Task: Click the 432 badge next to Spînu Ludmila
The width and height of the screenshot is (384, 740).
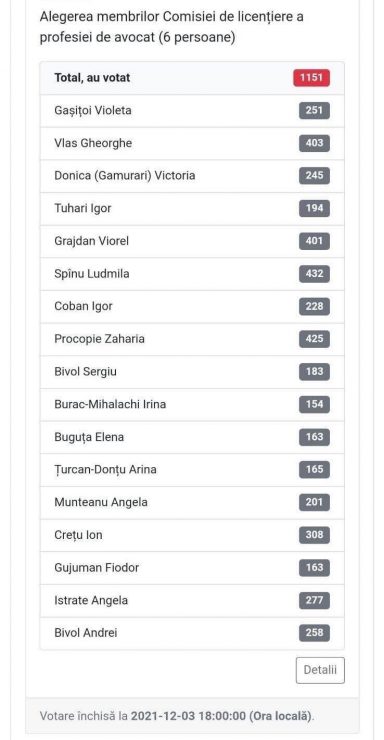Action: pos(314,274)
